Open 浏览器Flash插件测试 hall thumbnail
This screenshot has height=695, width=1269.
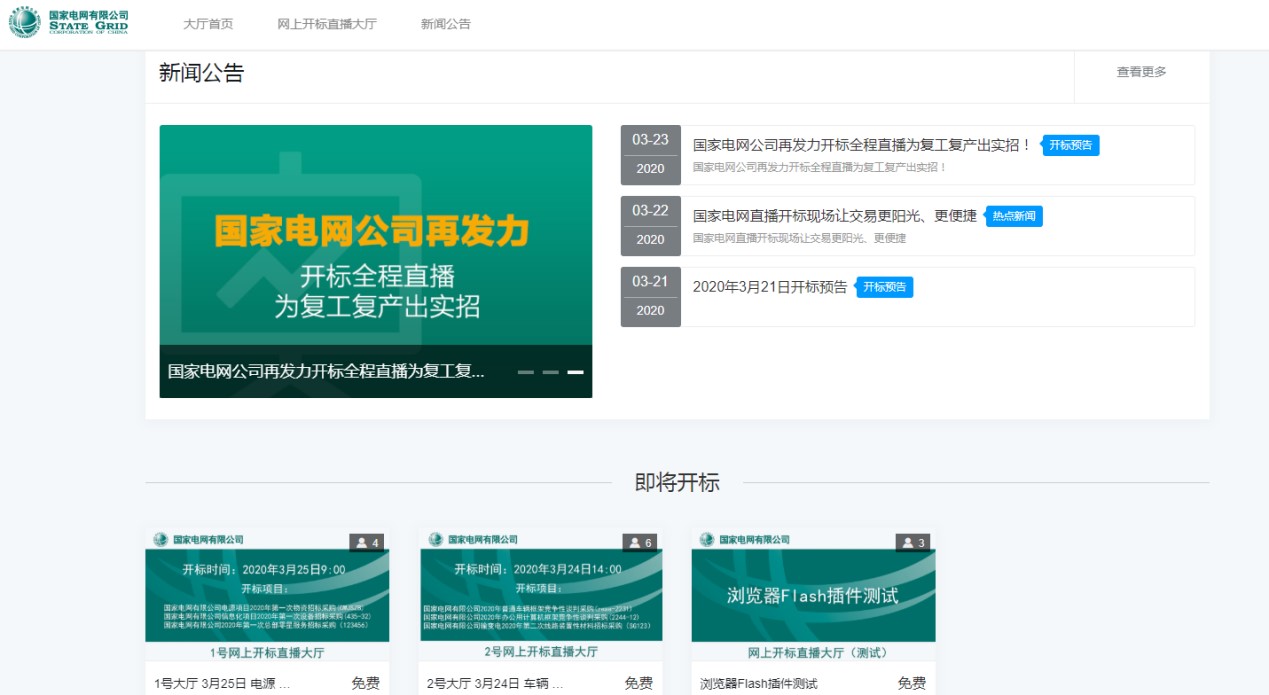813,595
